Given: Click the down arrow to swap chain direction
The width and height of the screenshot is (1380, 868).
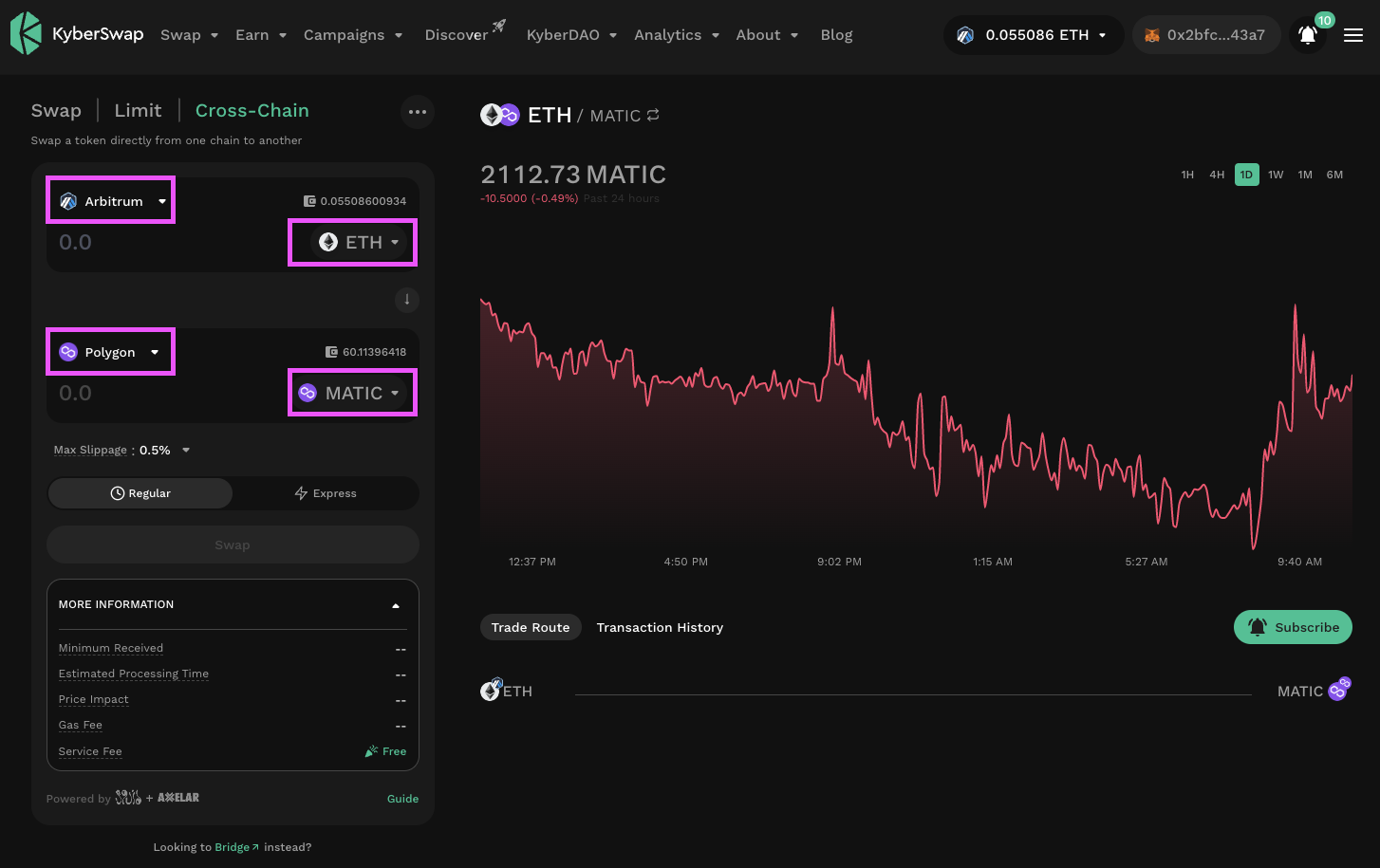Looking at the screenshot, I should 406,300.
